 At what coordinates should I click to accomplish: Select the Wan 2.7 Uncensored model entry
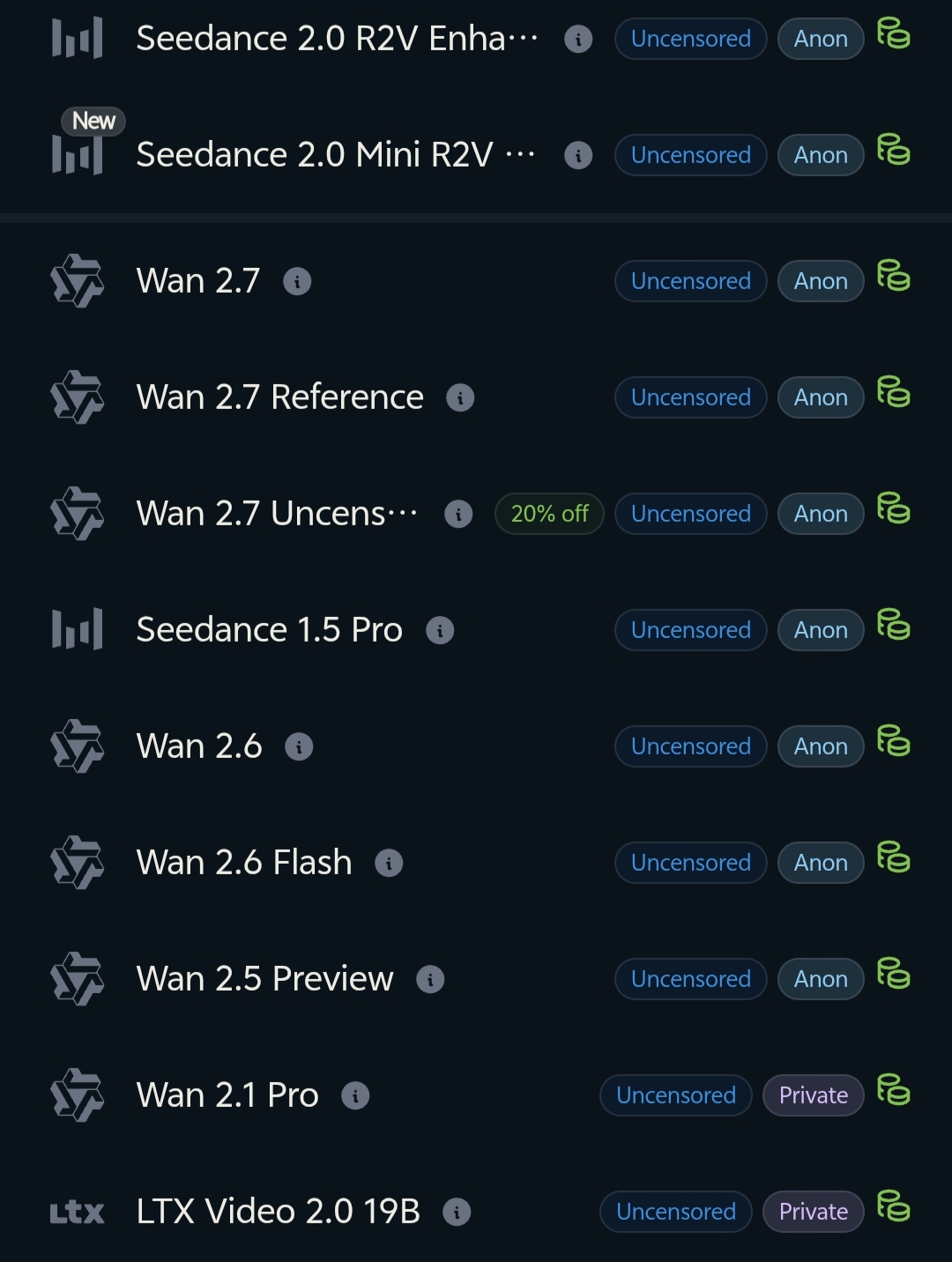[x=476, y=514]
